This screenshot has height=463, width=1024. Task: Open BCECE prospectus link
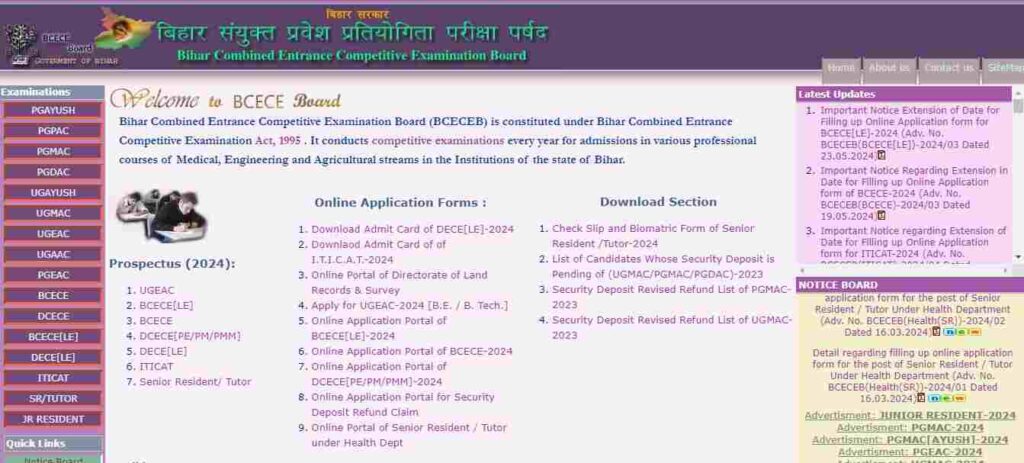[155, 321]
